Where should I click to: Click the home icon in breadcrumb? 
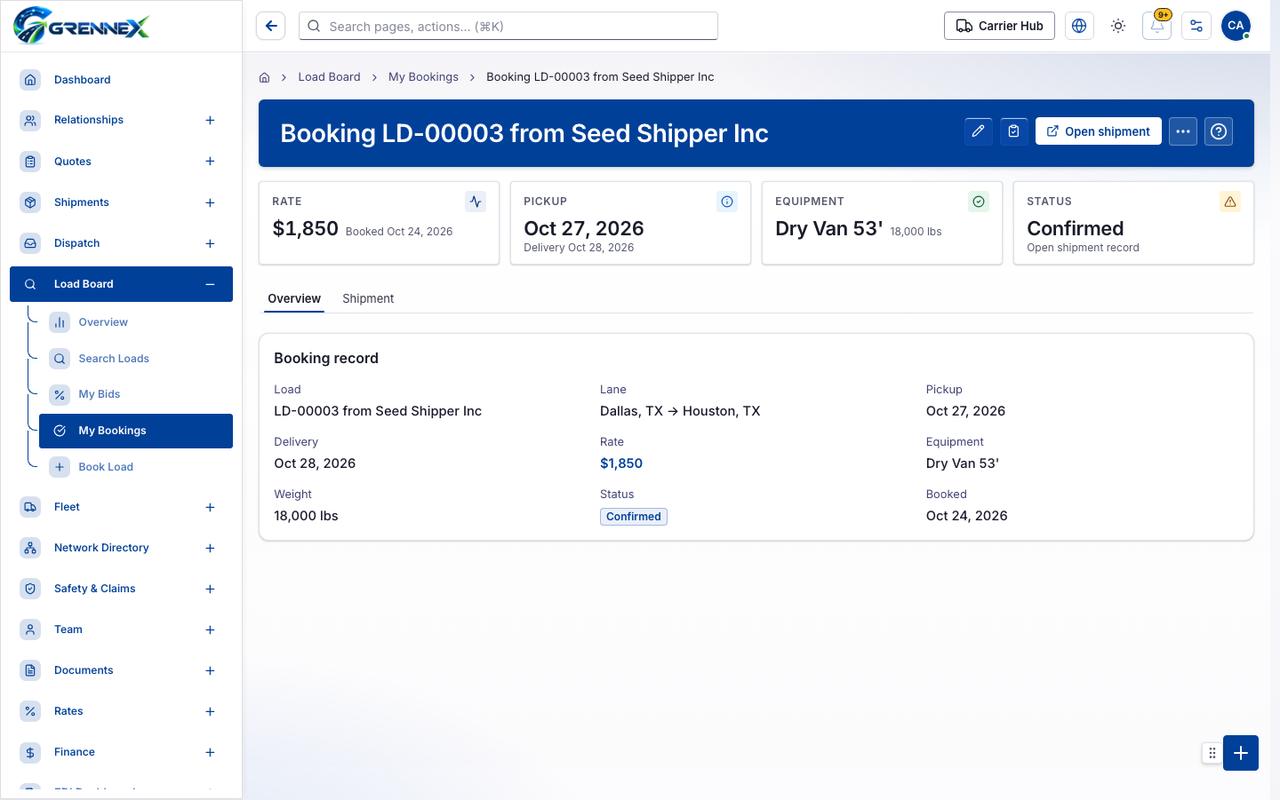(x=265, y=77)
